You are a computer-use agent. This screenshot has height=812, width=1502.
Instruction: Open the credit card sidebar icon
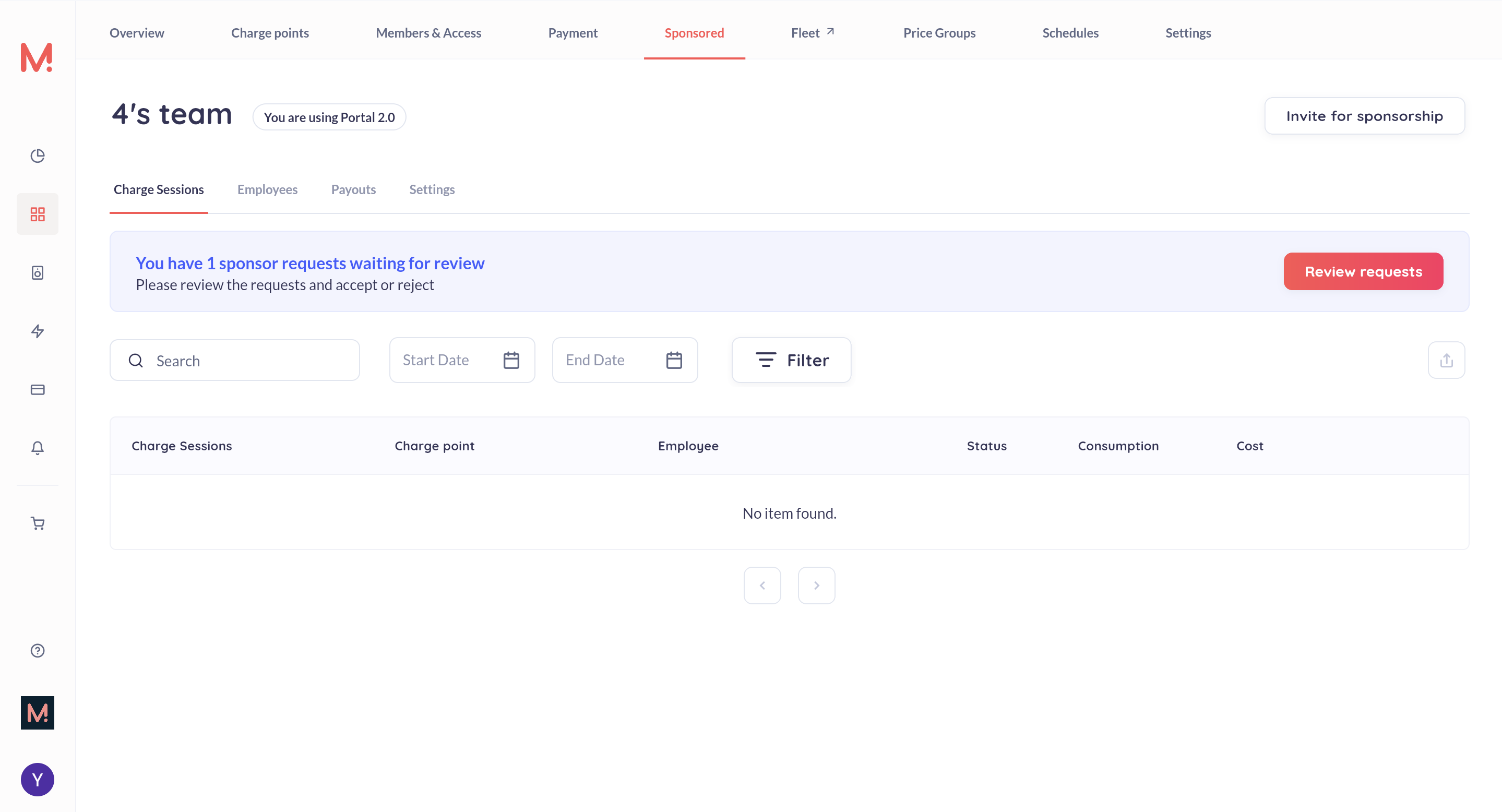pyautogui.click(x=38, y=389)
